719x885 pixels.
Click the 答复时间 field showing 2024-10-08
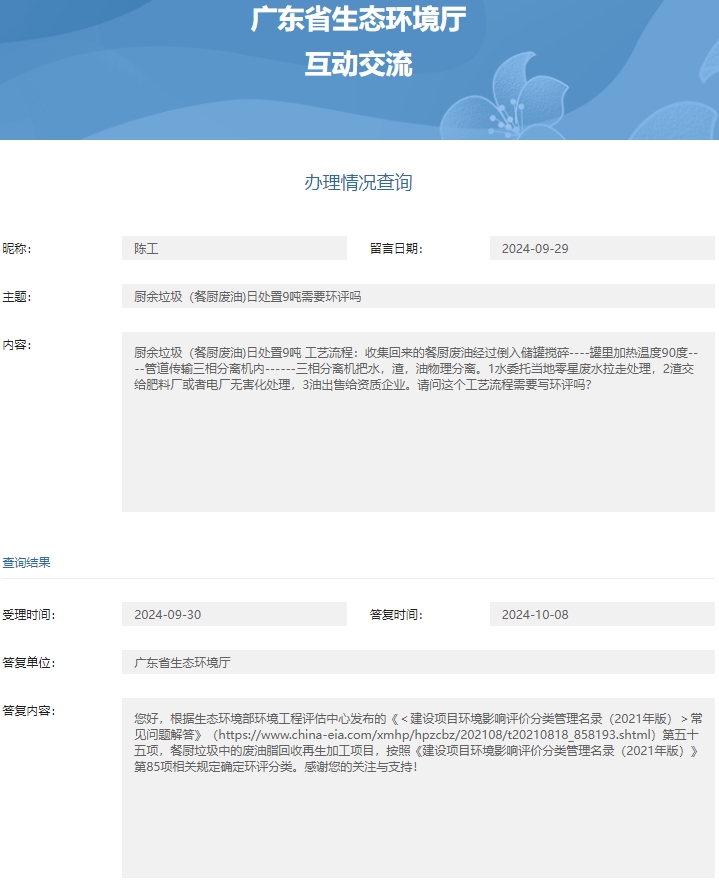[x=602, y=614]
